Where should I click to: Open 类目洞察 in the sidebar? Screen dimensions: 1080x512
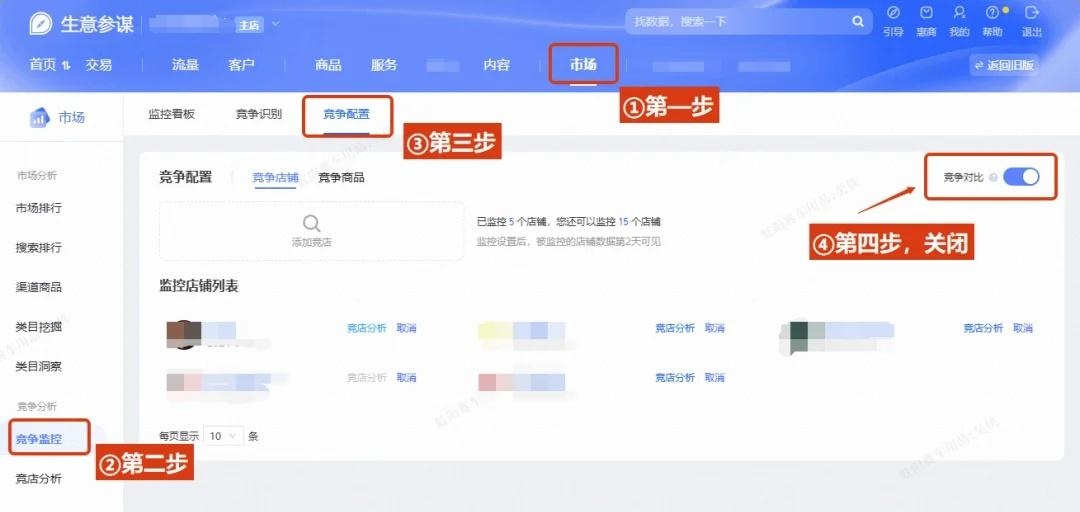pyautogui.click(x=39, y=367)
